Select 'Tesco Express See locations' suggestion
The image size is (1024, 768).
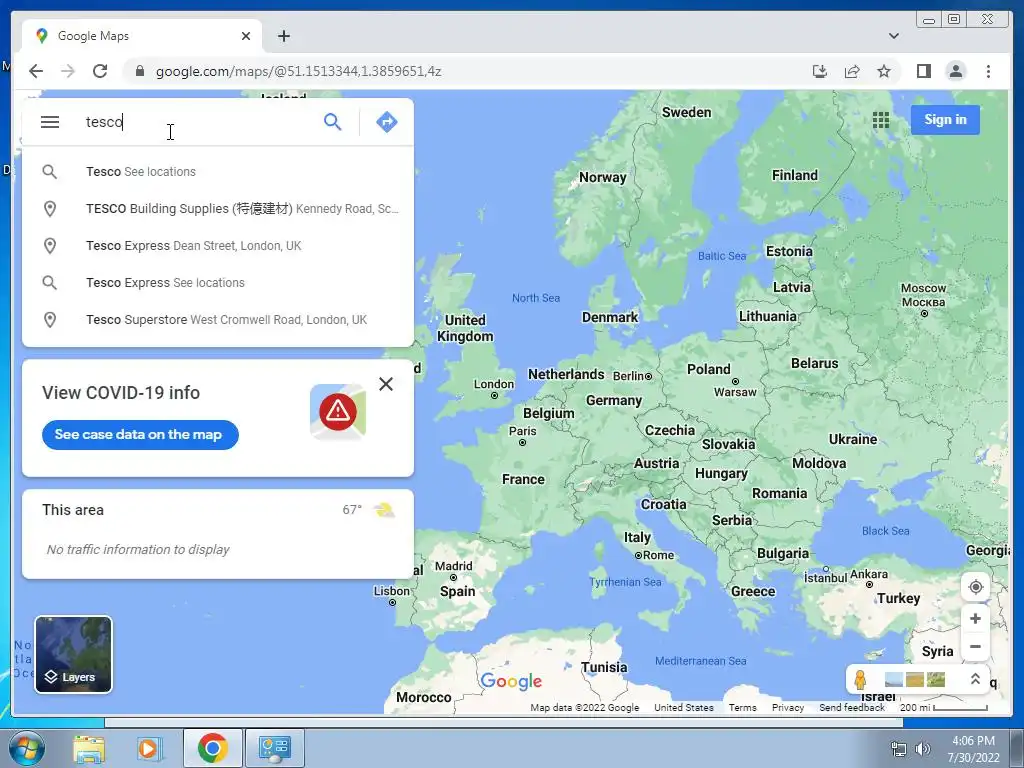(217, 283)
